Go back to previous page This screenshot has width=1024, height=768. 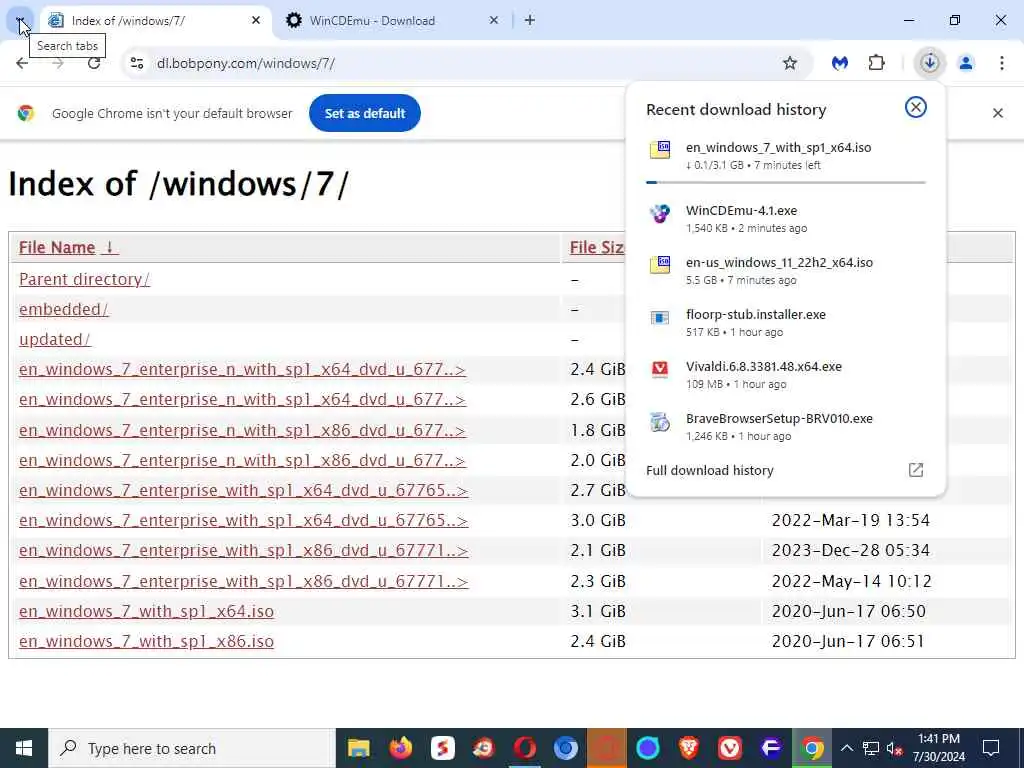coord(22,63)
